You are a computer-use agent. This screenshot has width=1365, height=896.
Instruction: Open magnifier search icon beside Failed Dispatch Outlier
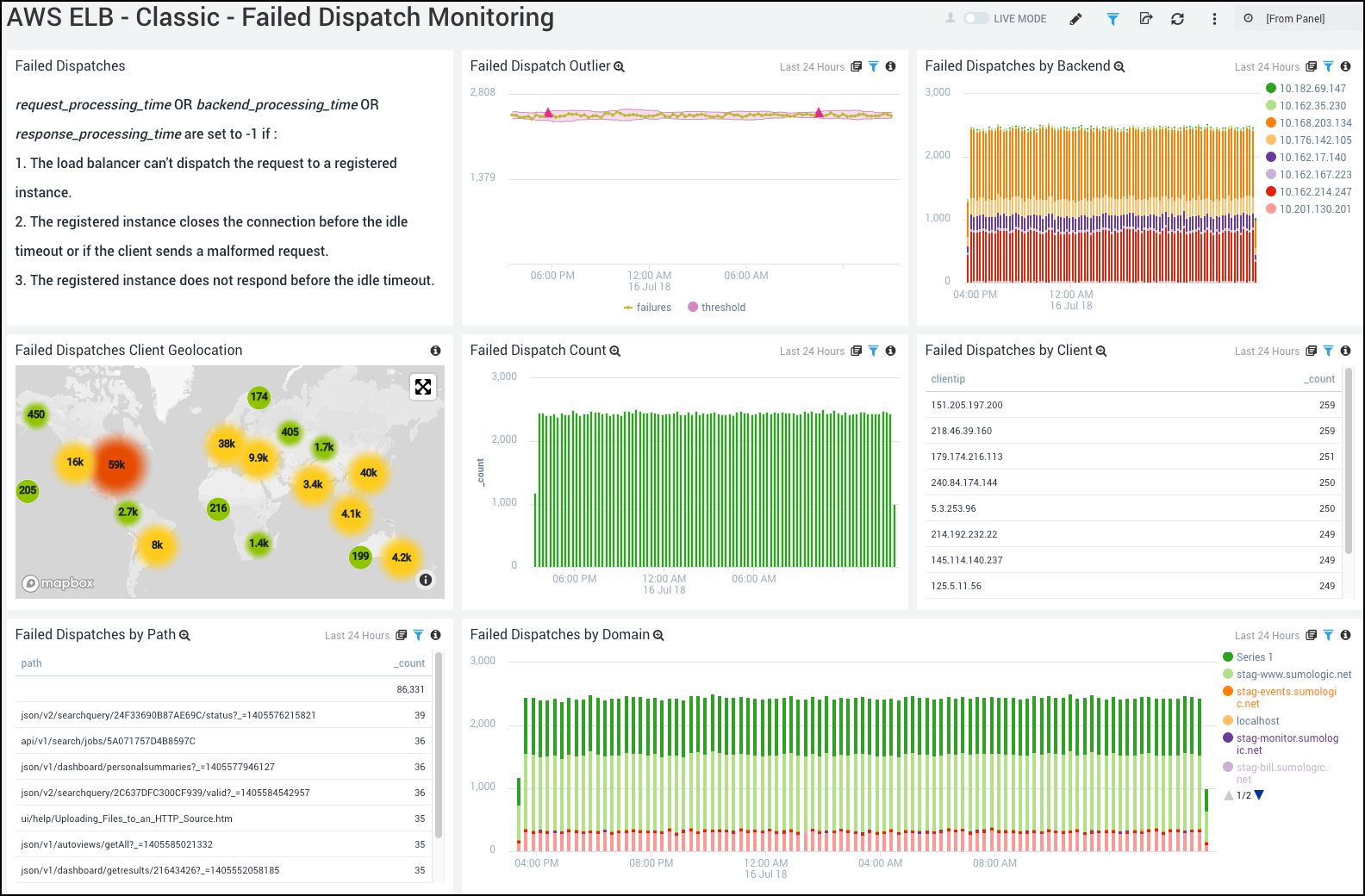coord(619,67)
